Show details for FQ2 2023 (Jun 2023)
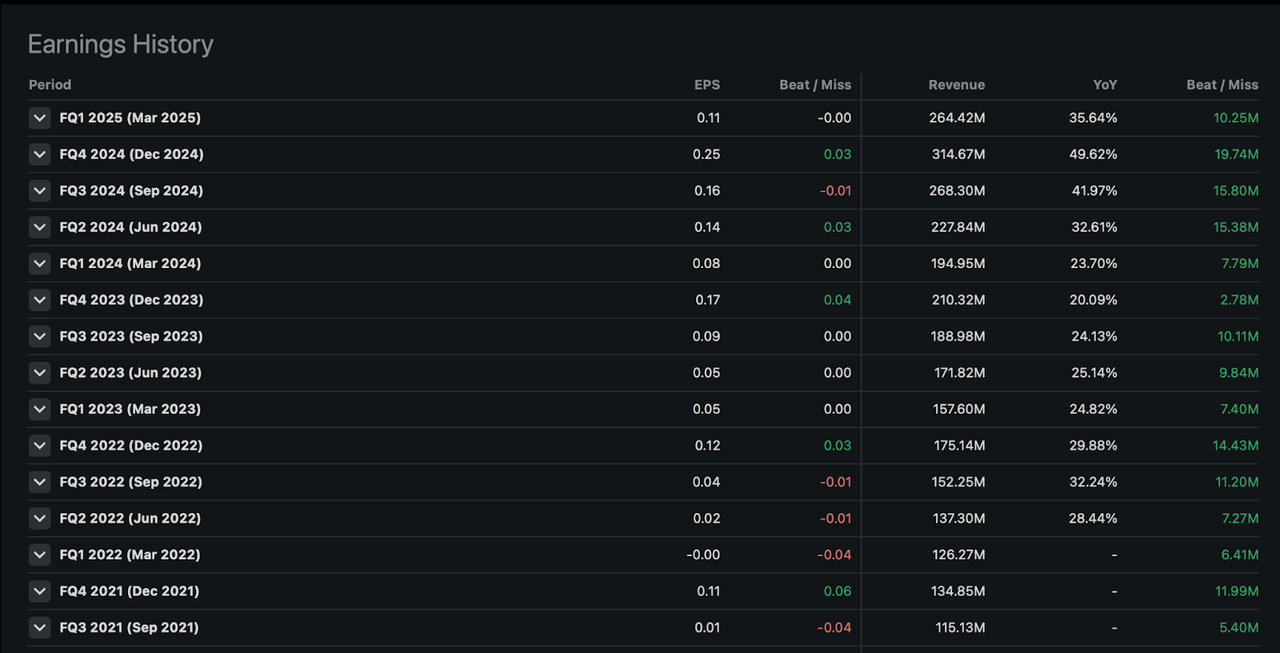1280x653 pixels. click(40, 373)
